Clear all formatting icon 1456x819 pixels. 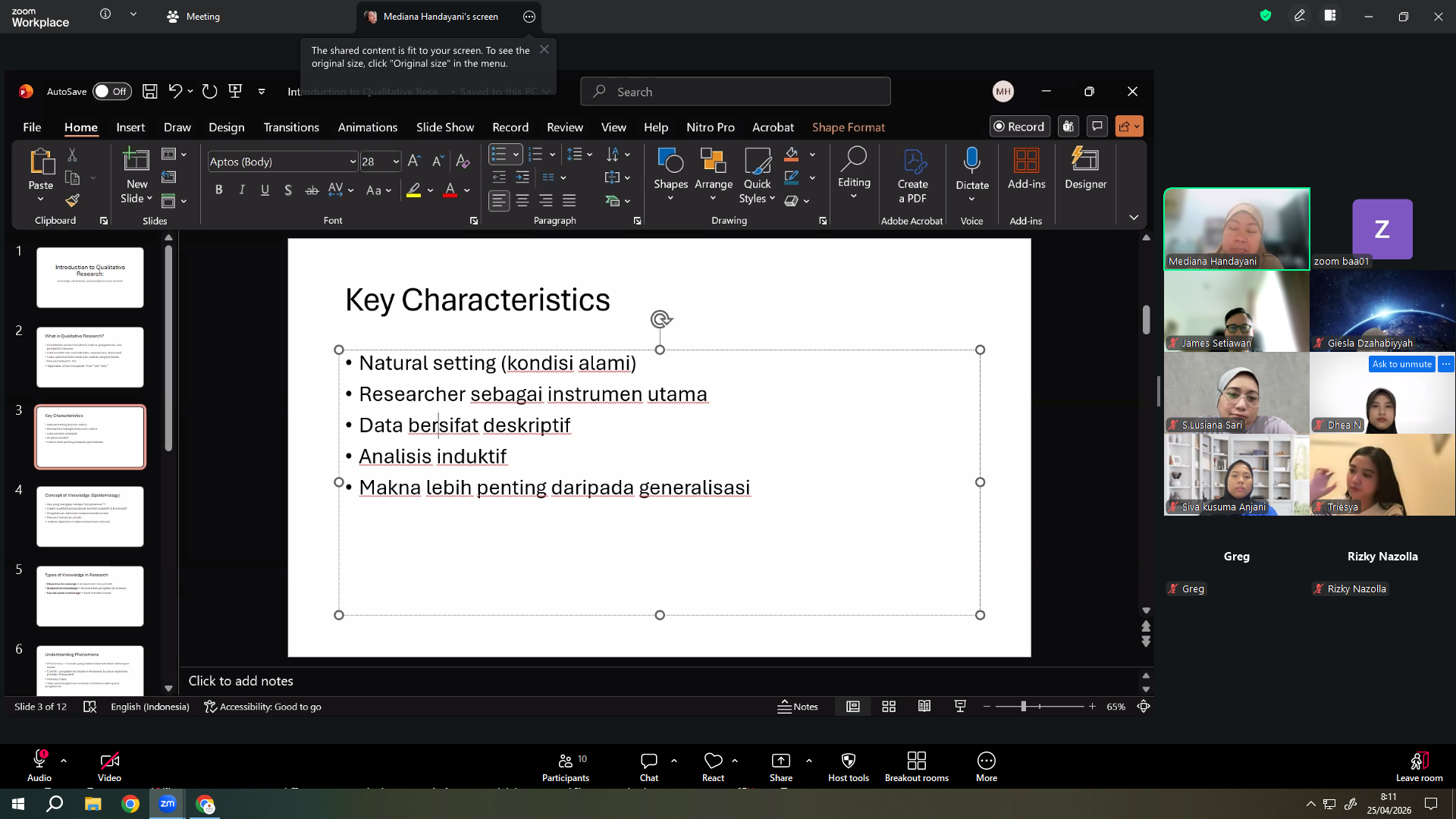coord(463,161)
